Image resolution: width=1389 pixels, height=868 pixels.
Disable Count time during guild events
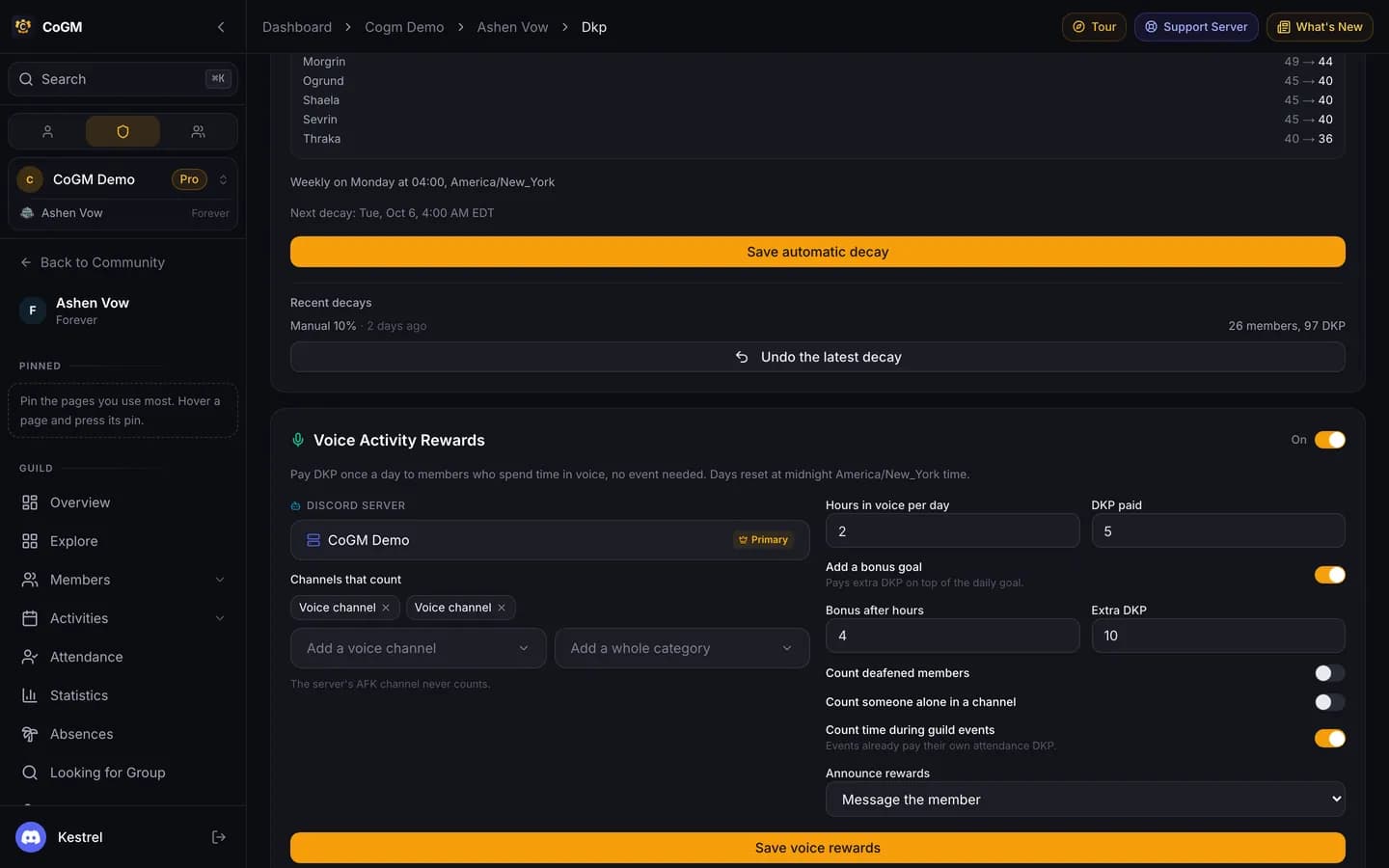click(x=1329, y=739)
